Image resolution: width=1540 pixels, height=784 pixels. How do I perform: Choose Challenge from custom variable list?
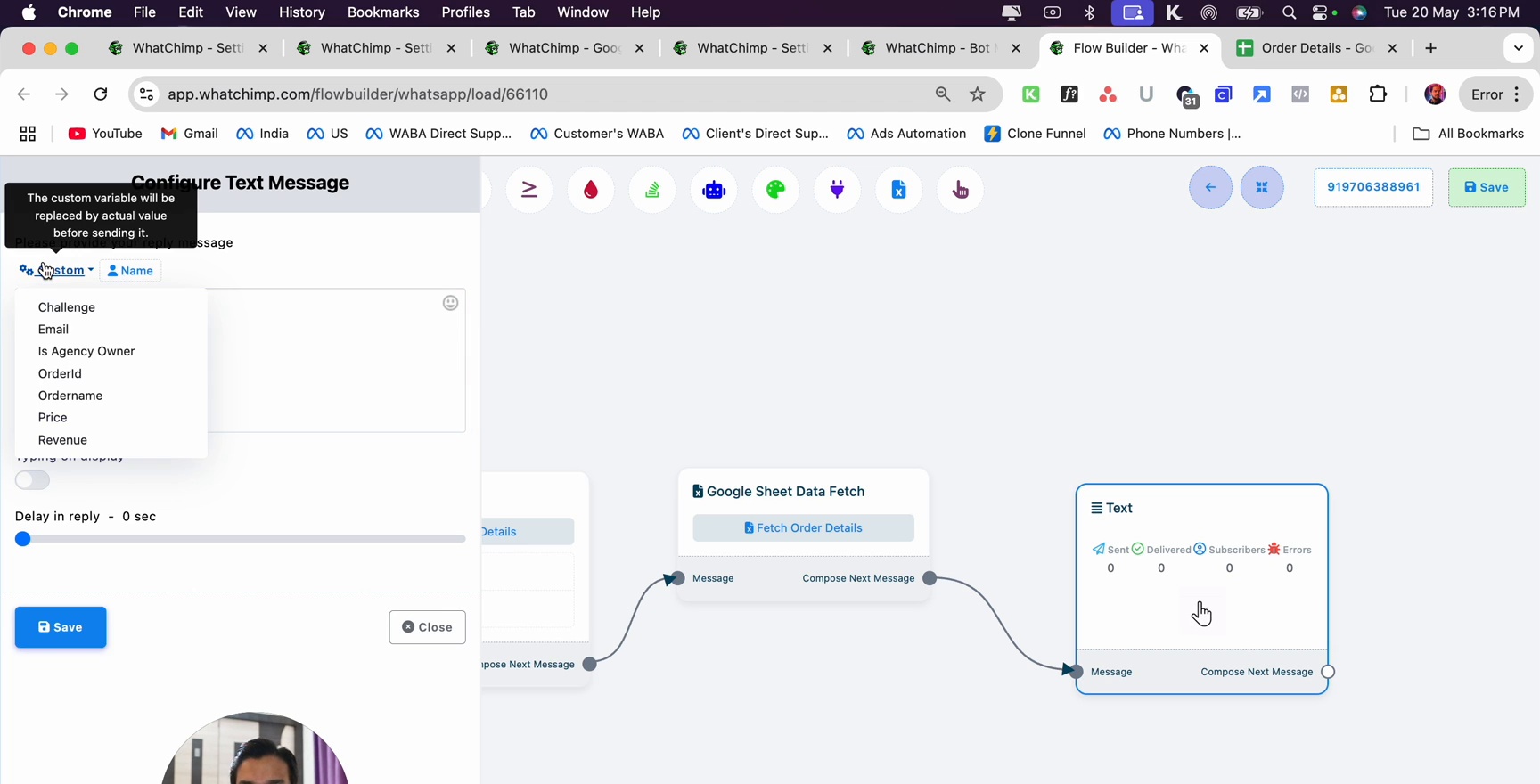click(67, 307)
